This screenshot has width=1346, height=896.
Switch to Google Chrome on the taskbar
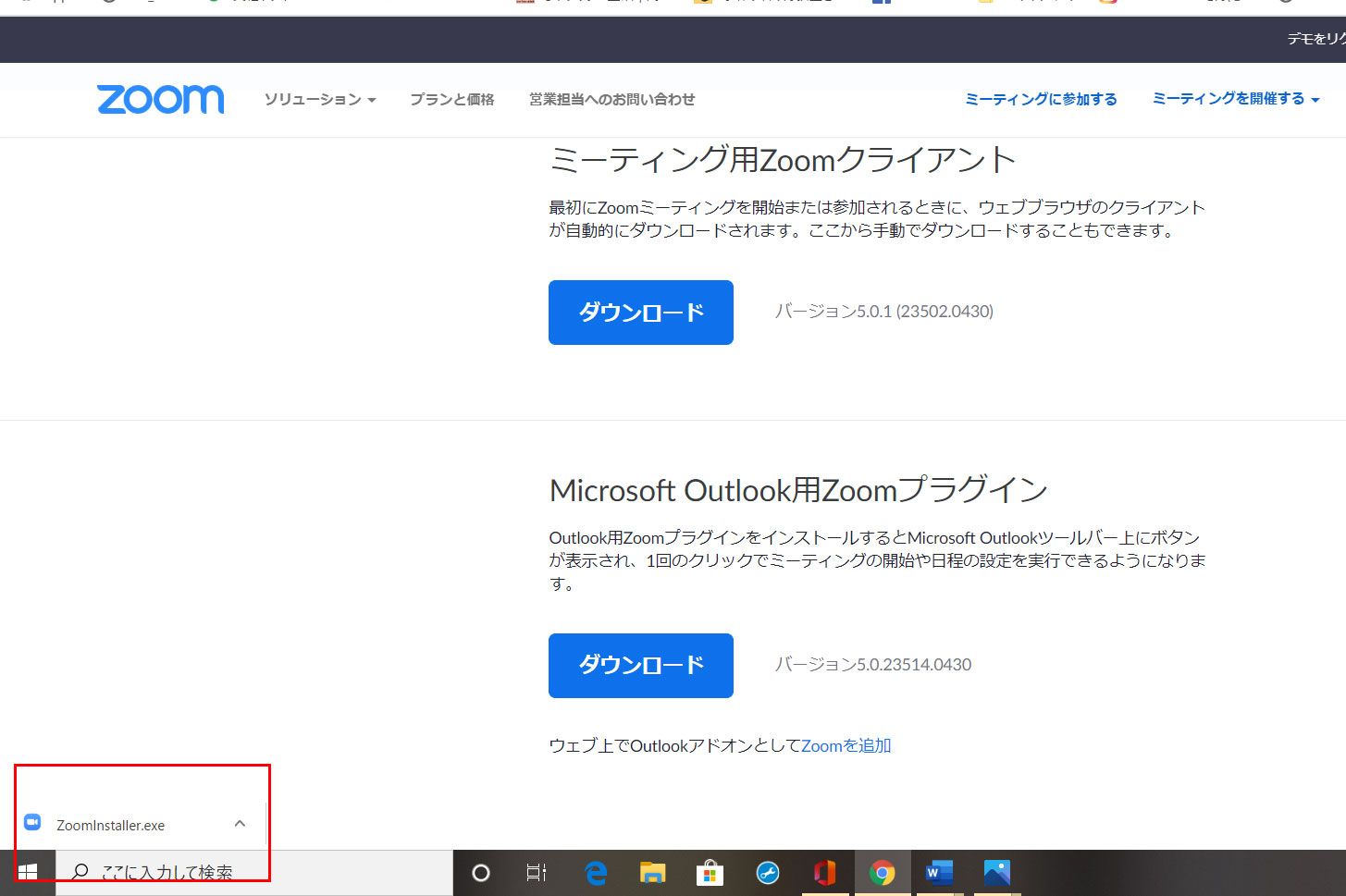tap(883, 872)
